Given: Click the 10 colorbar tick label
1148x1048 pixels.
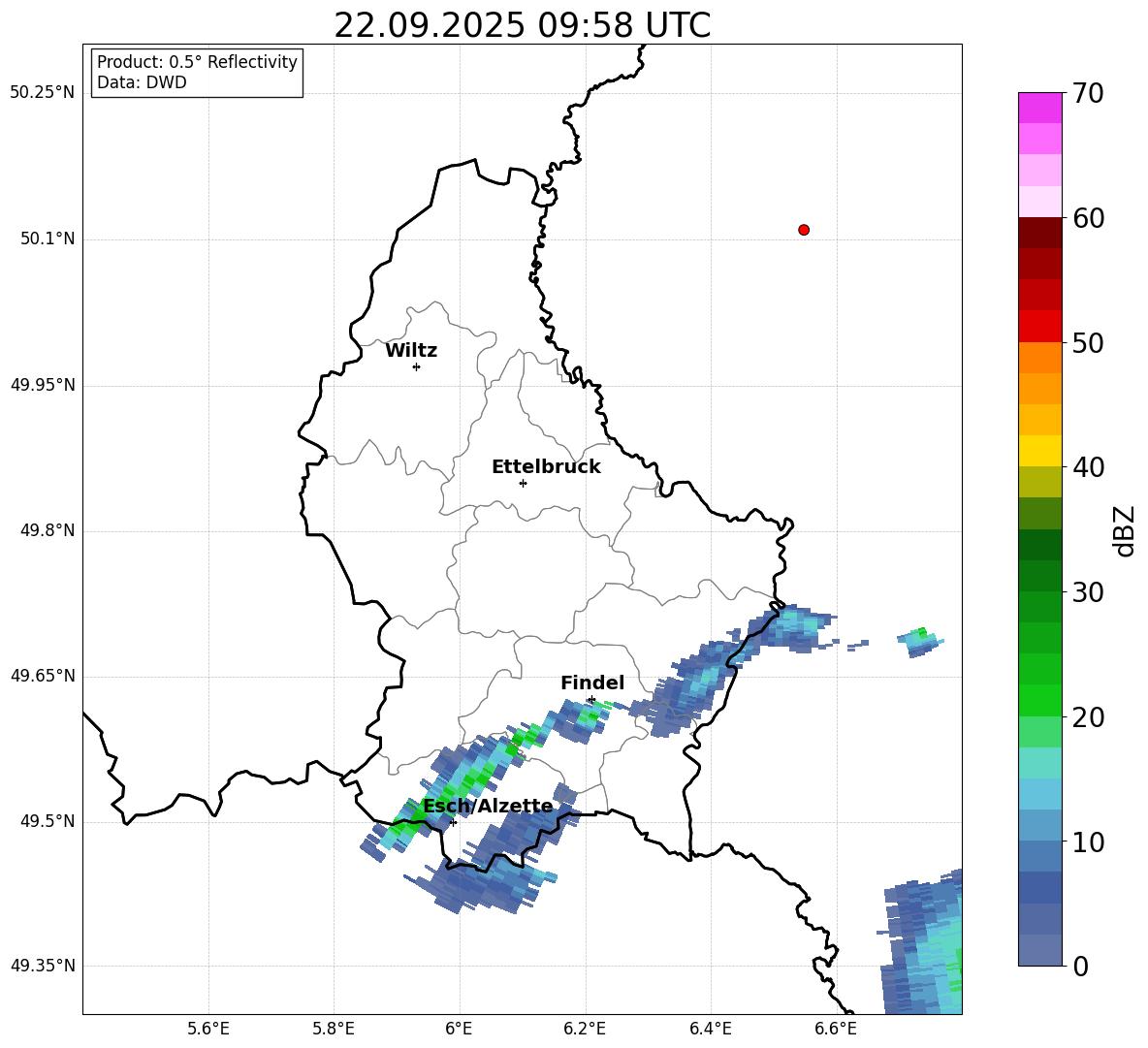Looking at the screenshot, I should tap(1088, 842).
